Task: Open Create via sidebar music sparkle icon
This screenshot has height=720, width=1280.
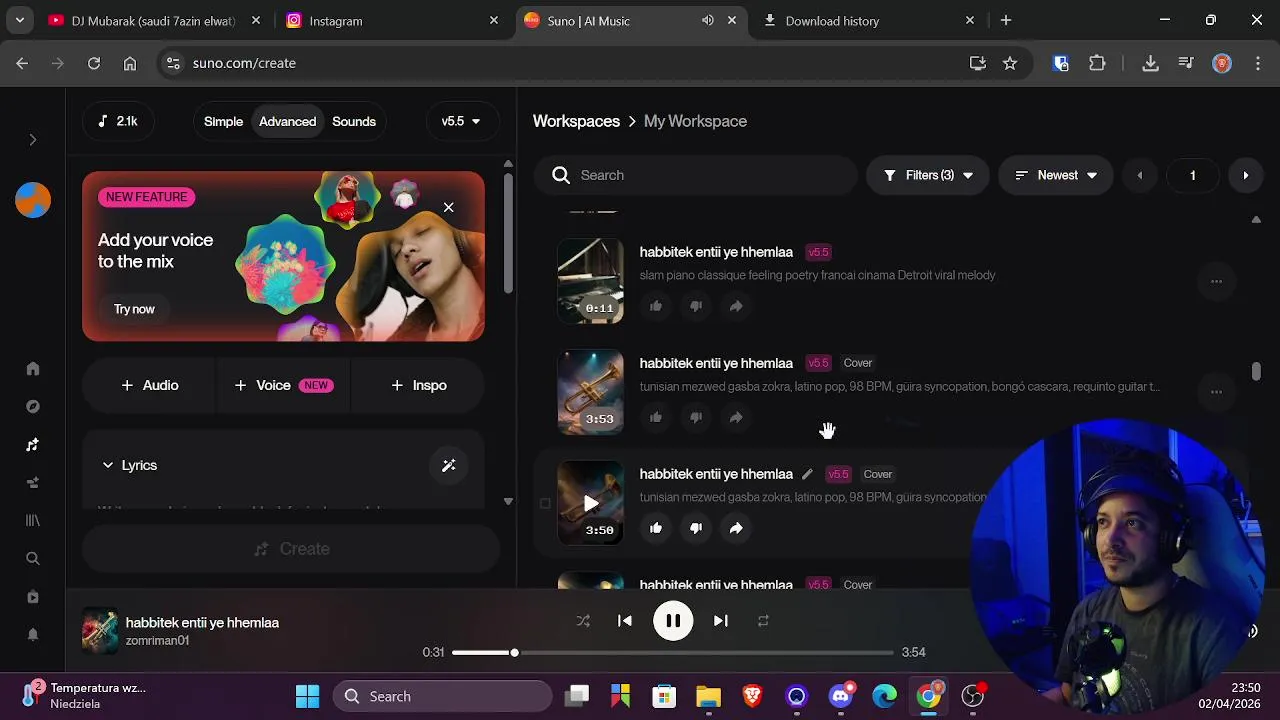Action: point(33,445)
